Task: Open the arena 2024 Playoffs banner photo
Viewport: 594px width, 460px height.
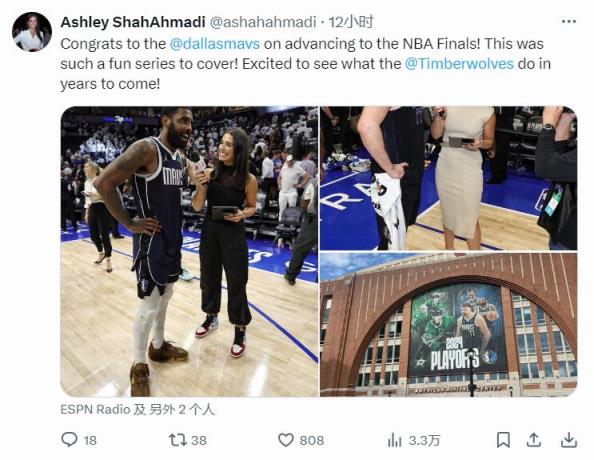Action: (x=449, y=325)
